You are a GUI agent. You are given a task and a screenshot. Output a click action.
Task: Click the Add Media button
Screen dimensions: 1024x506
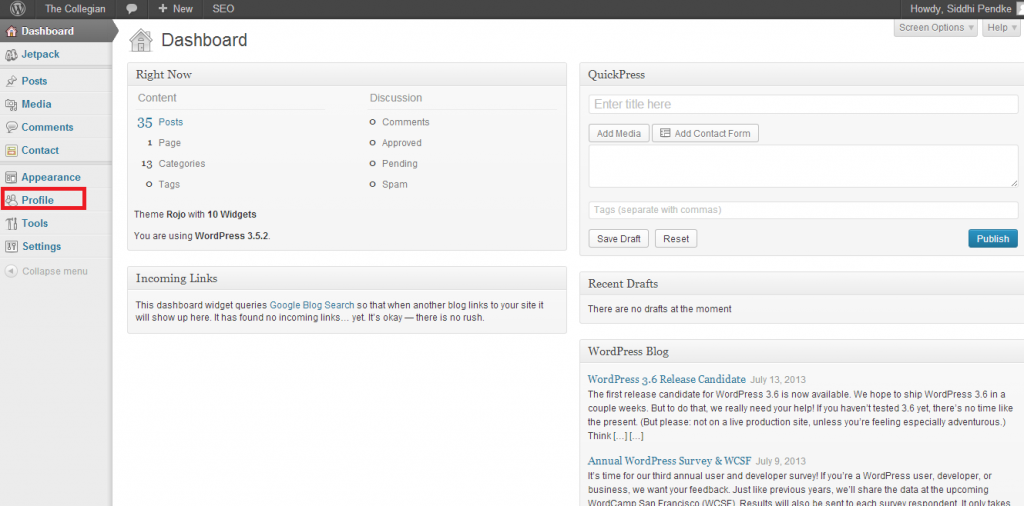point(619,133)
